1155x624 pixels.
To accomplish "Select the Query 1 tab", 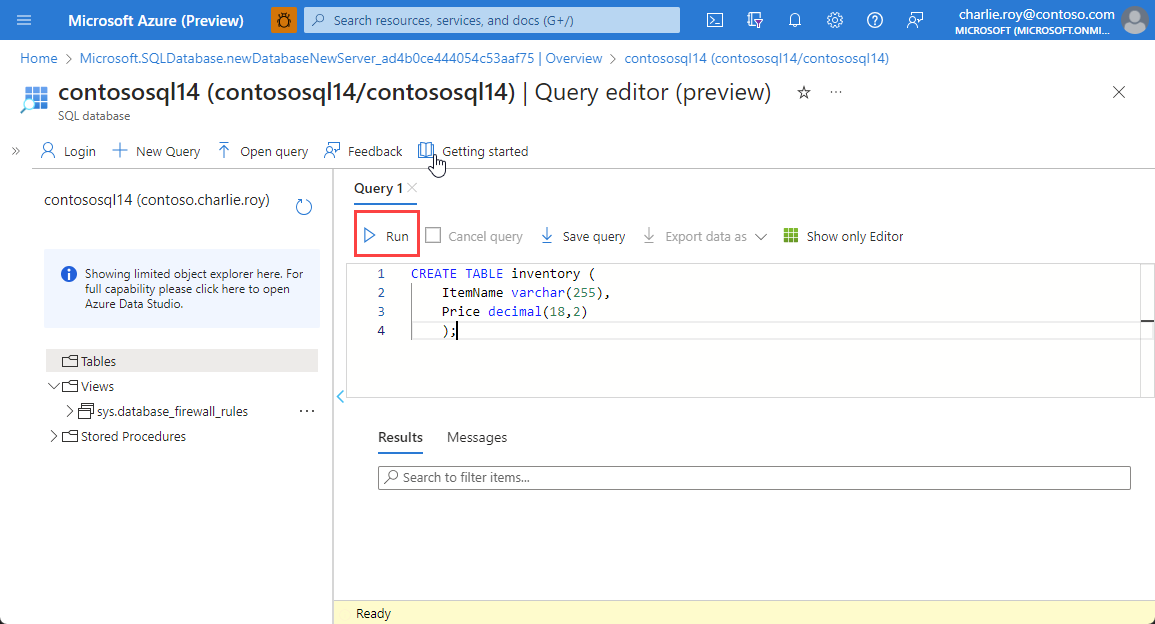I will tap(378, 188).
